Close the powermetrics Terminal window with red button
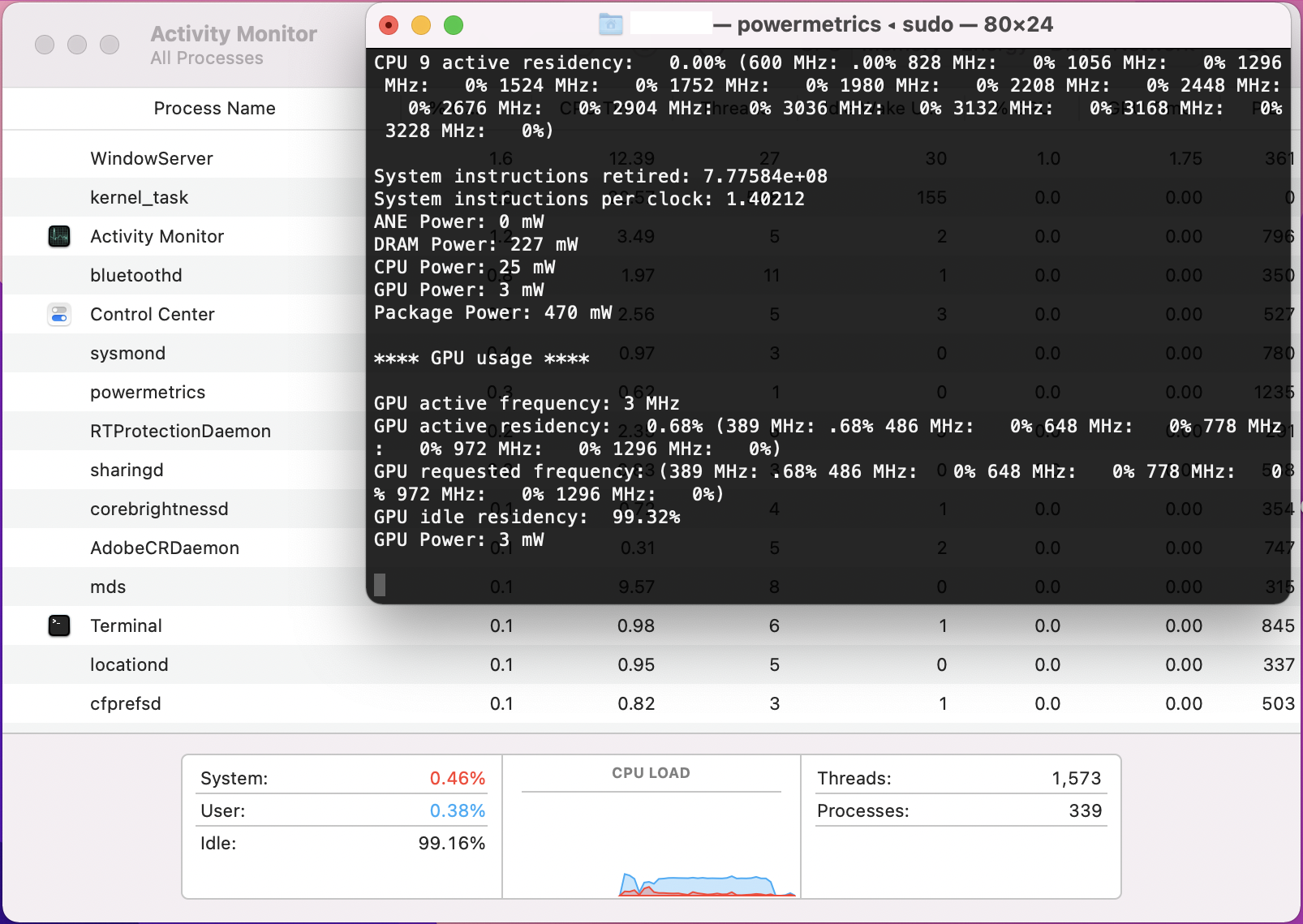Viewport: 1303px width, 924px height. [389, 25]
